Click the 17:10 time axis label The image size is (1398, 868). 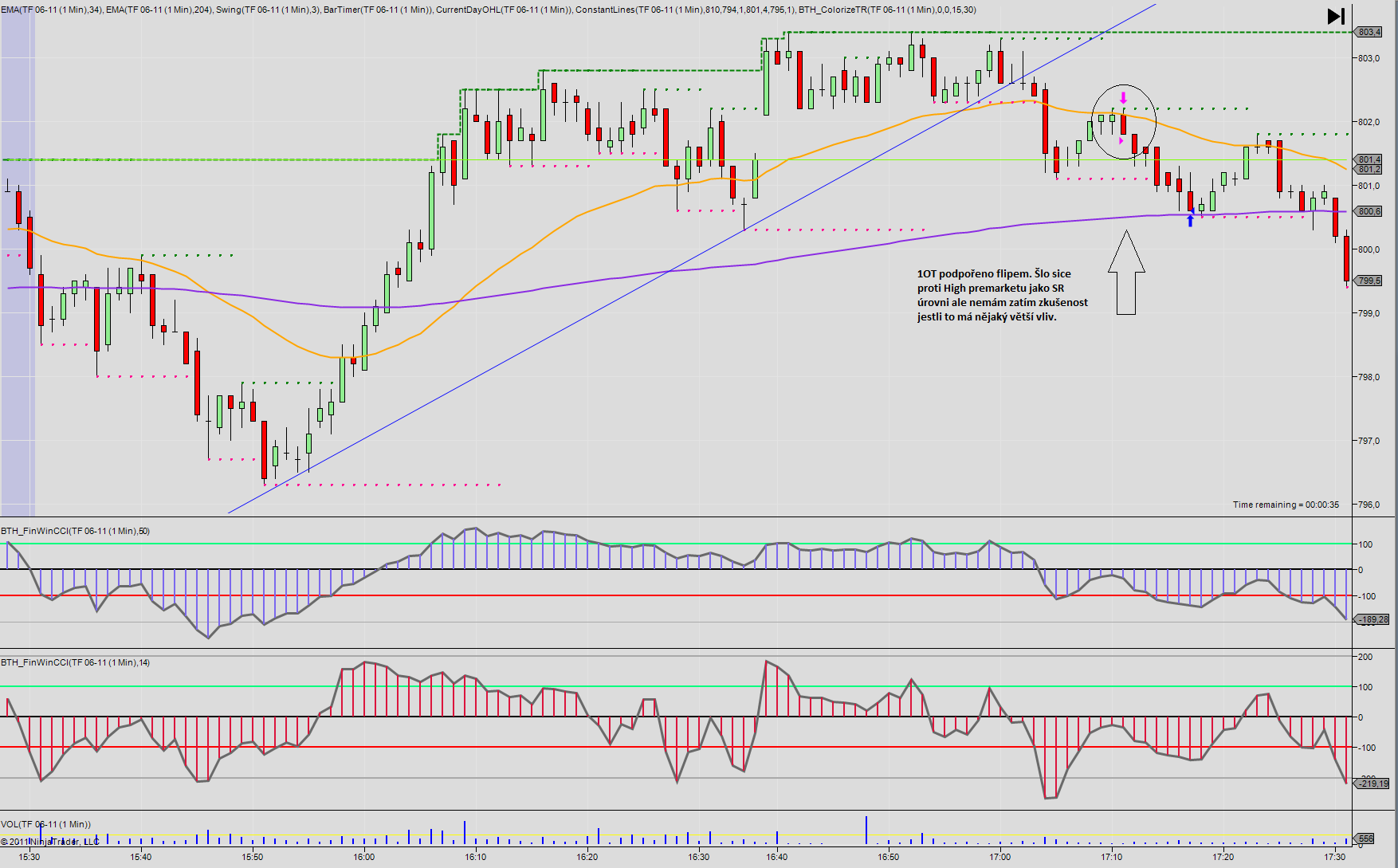click(1112, 857)
